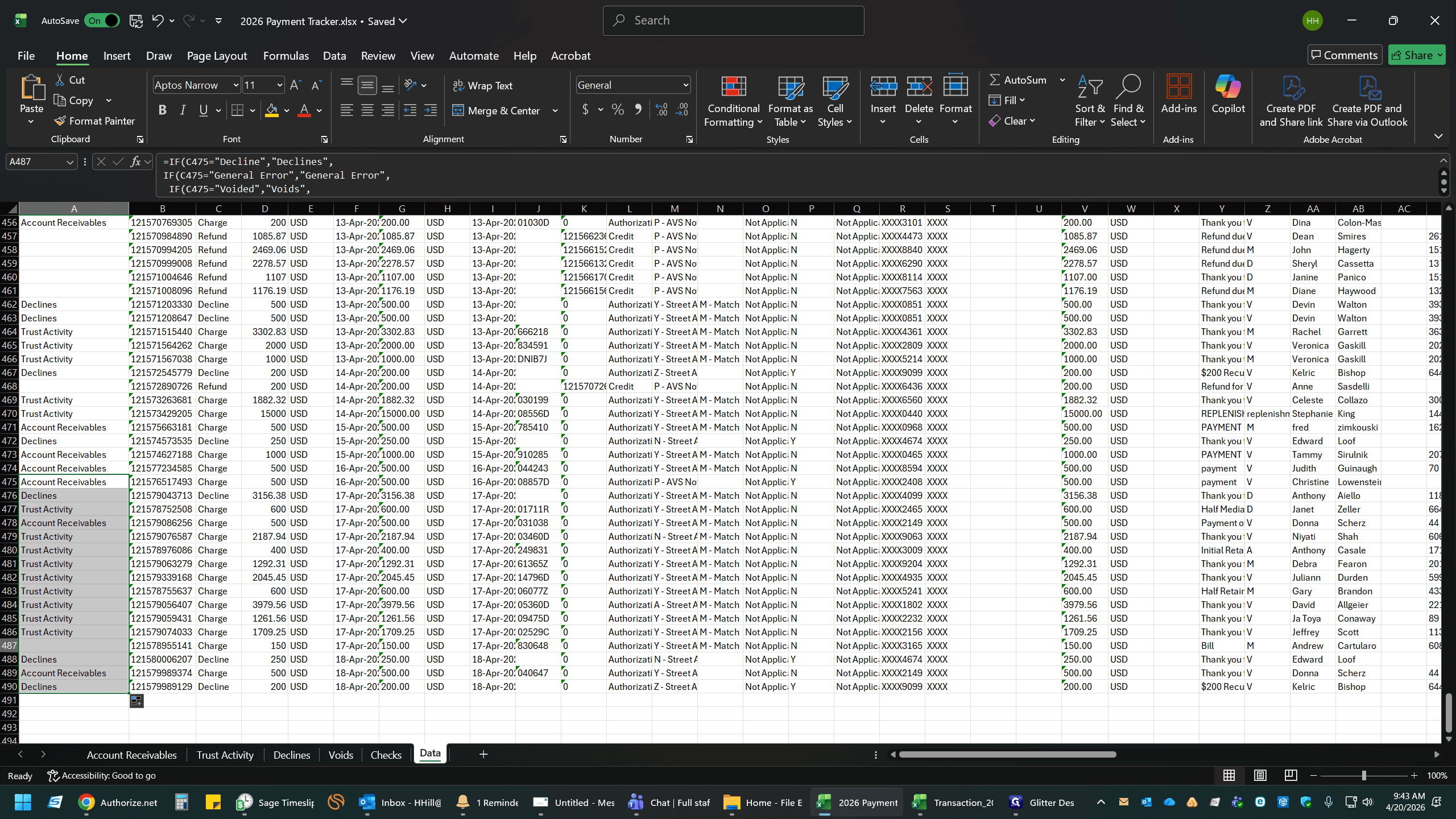1456x819 pixels.
Task: Click the Underline formatting icon
Action: click(x=203, y=110)
